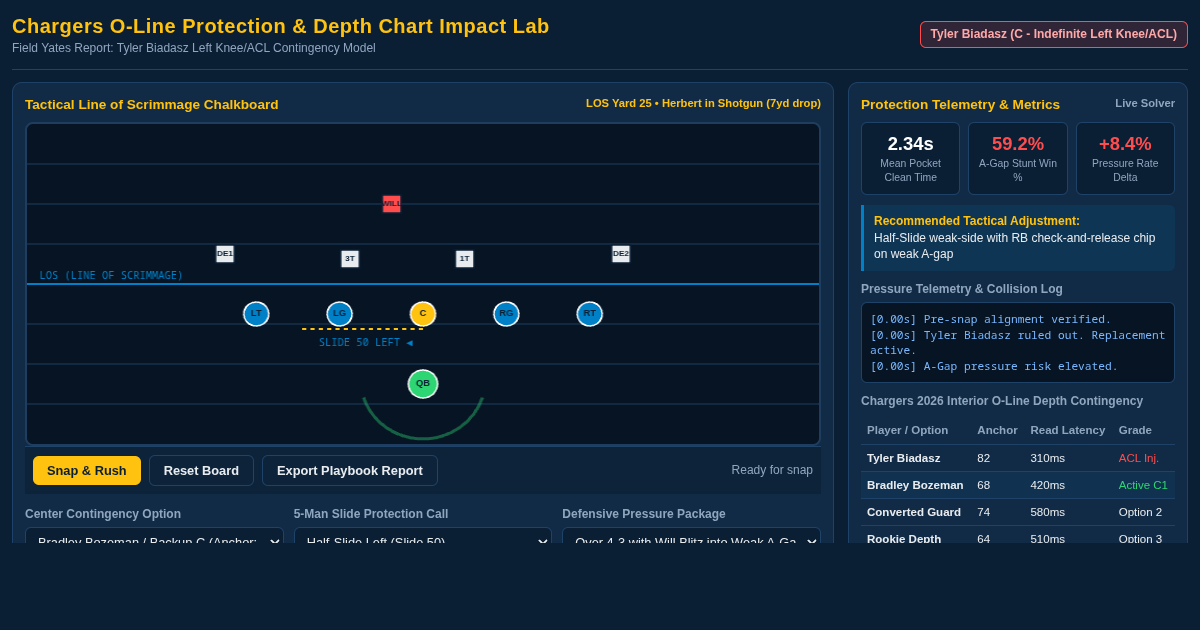
Task: Click the DE2 defender marker
Action: click(x=621, y=254)
